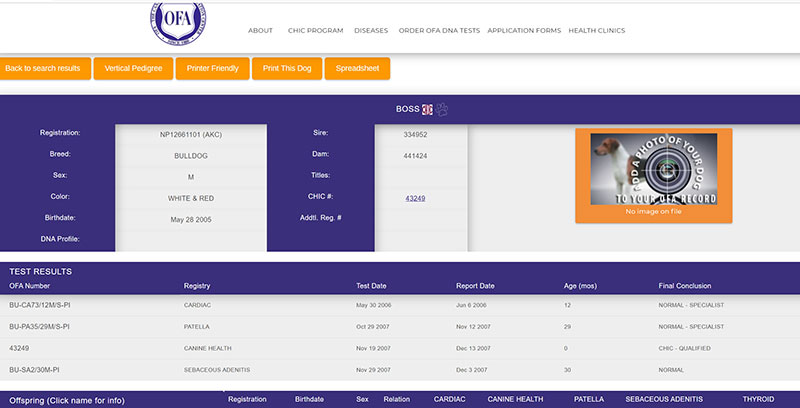The height and width of the screenshot is (408, 800).
Task: Open the ABOUT menu
Action: tap(260, 31)
